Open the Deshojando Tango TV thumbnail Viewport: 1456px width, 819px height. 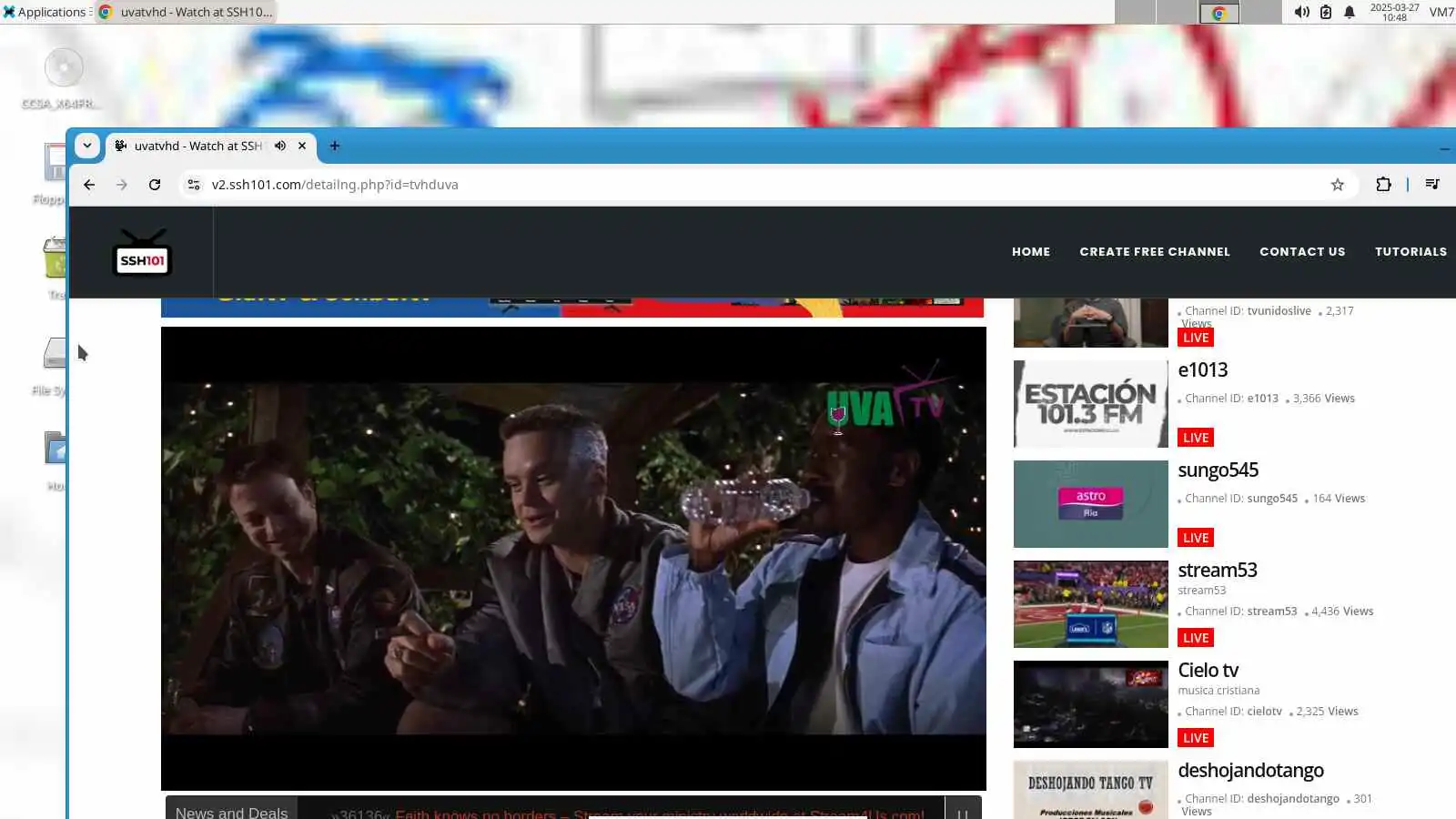point(1091,790)
